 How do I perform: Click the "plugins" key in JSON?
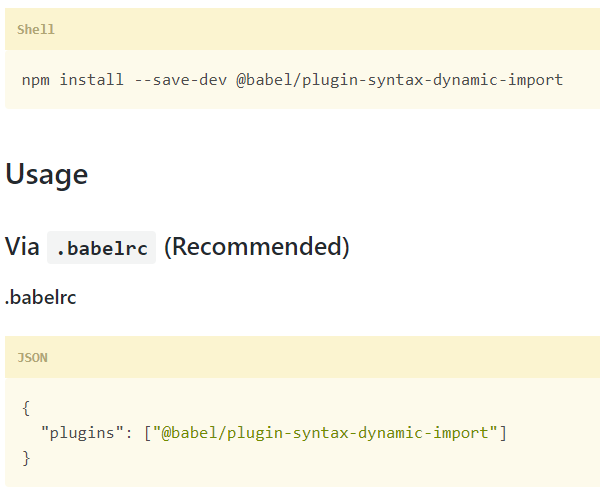82,433
